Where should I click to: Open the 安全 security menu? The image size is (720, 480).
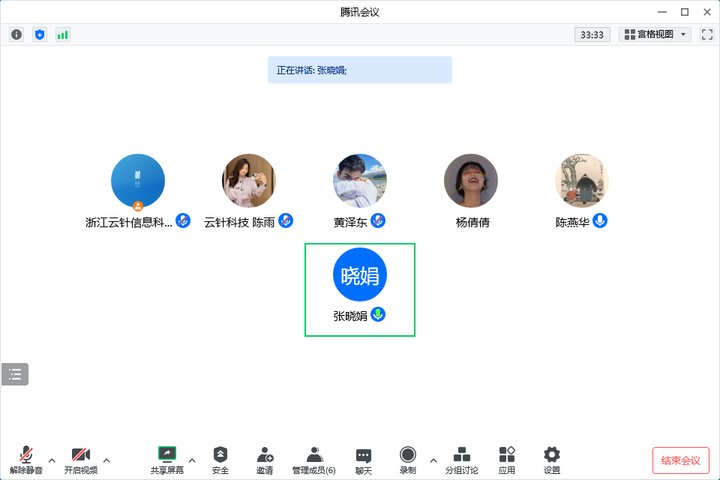220,460
